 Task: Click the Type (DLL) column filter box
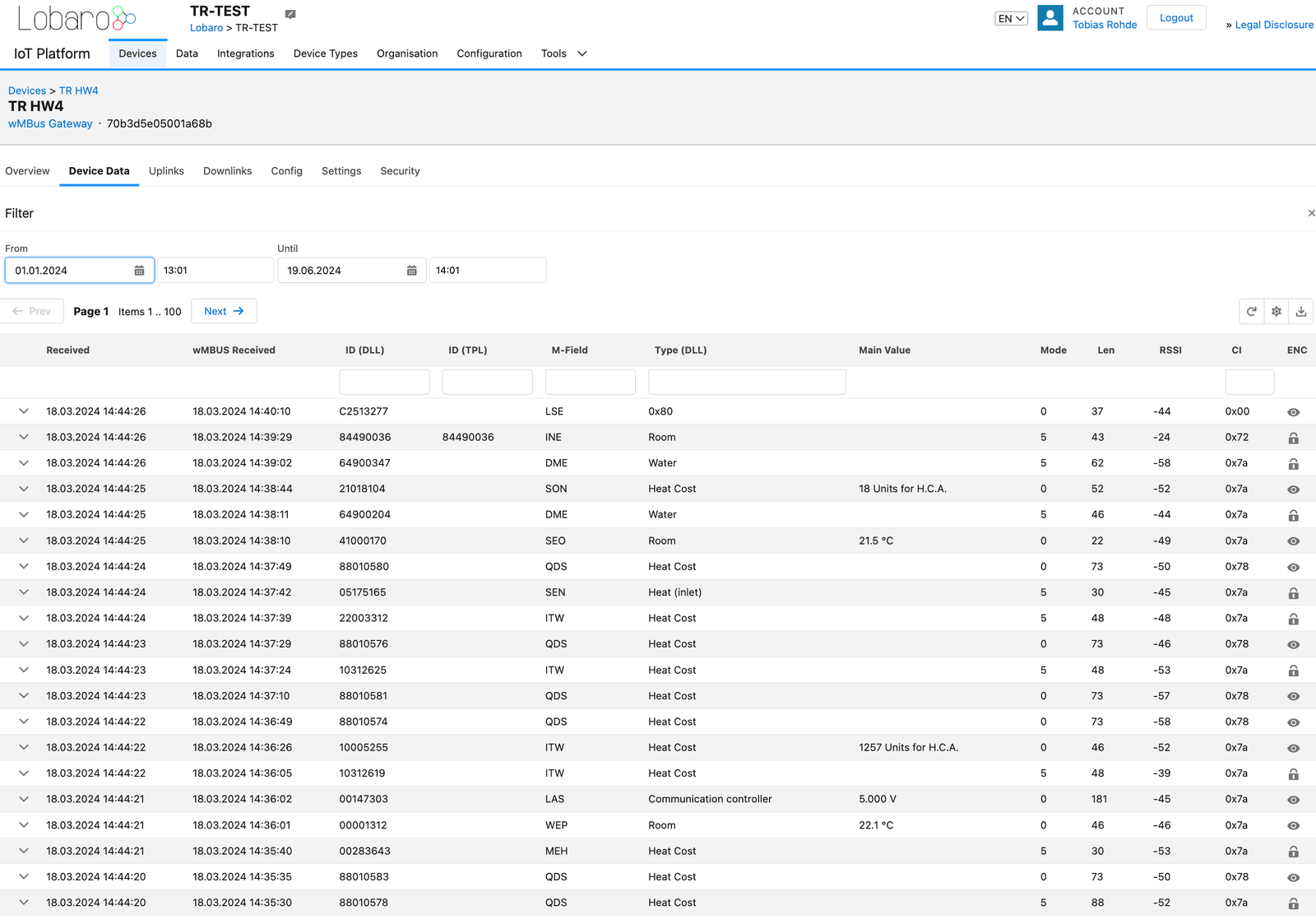(x=747, y=382)
